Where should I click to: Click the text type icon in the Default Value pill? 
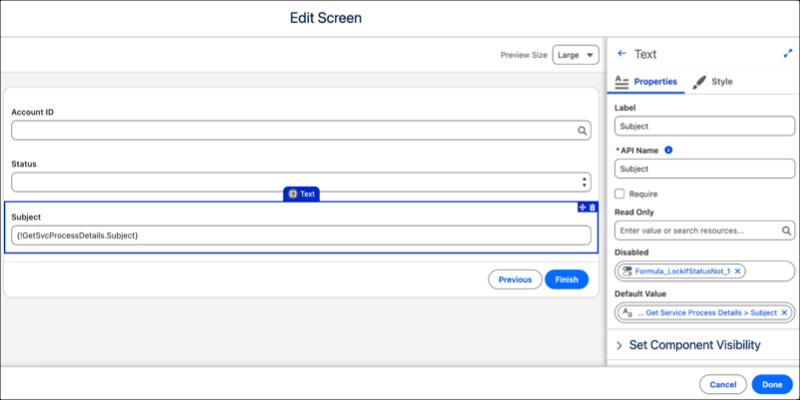[x=628, y=312]
